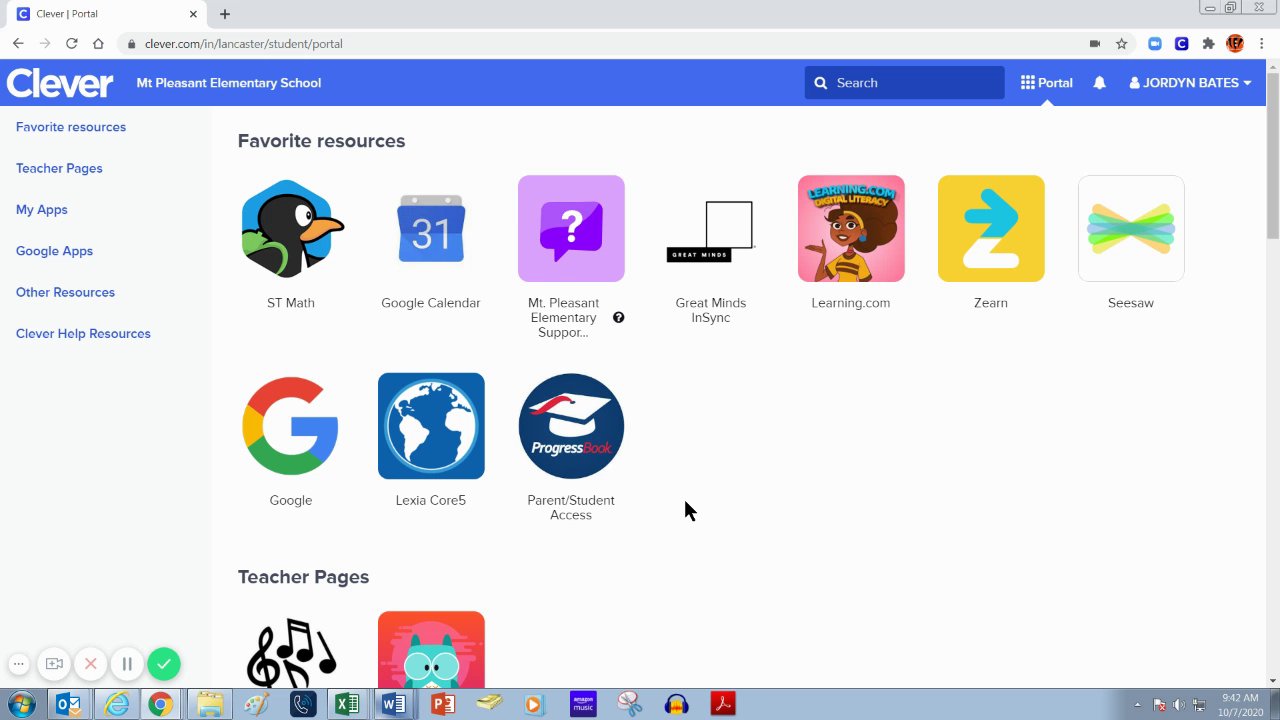Click the browser home button
Screen dimensions: 1280x720
click(98, 44)
